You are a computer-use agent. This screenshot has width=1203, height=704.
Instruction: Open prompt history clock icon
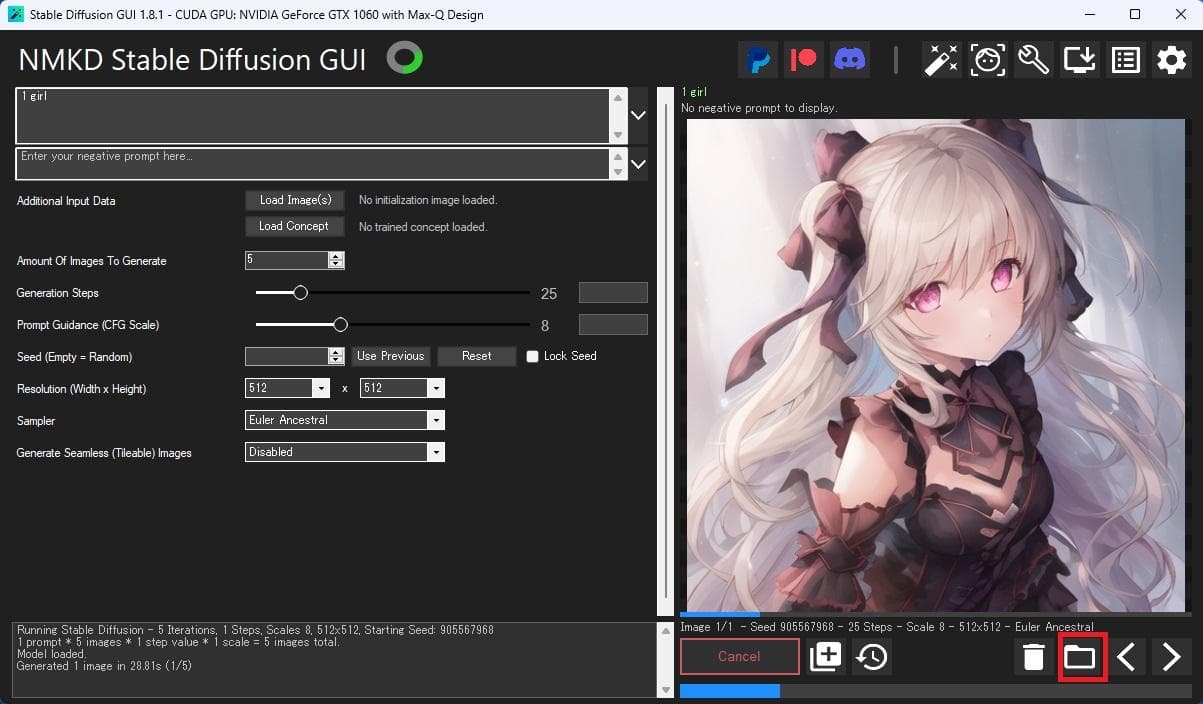(872, 657)
